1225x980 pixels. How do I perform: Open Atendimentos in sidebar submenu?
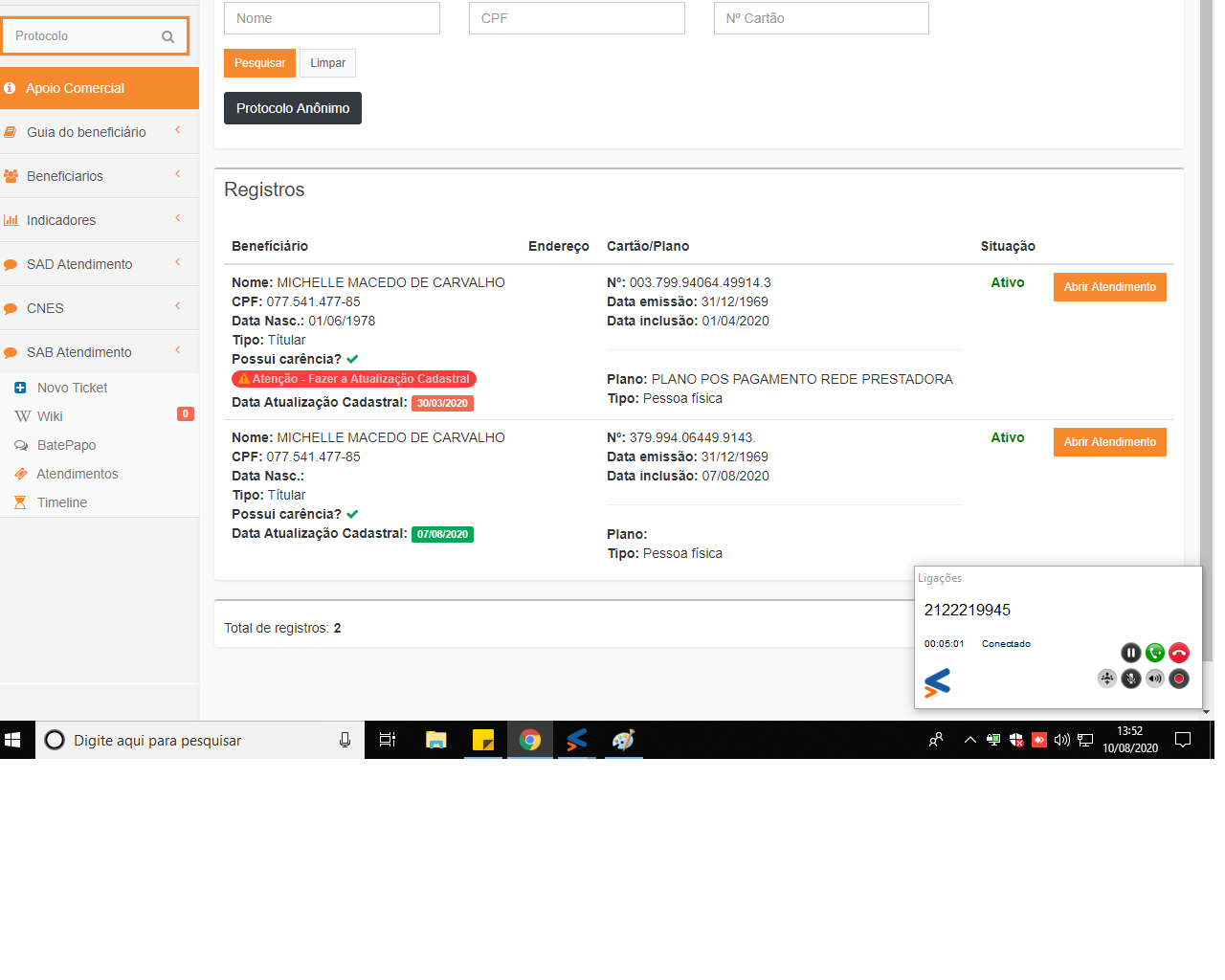click(77, 474)
